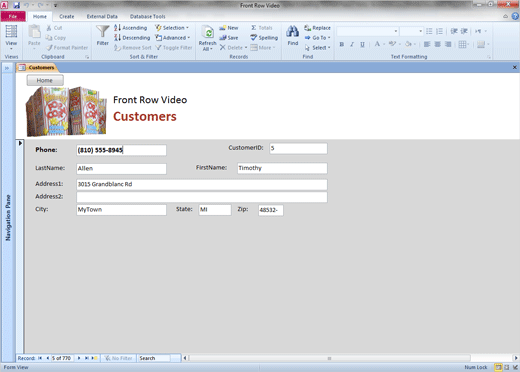Sort records Ascending
The height and width of the screenshot is (372, 520).
[130, 28]
